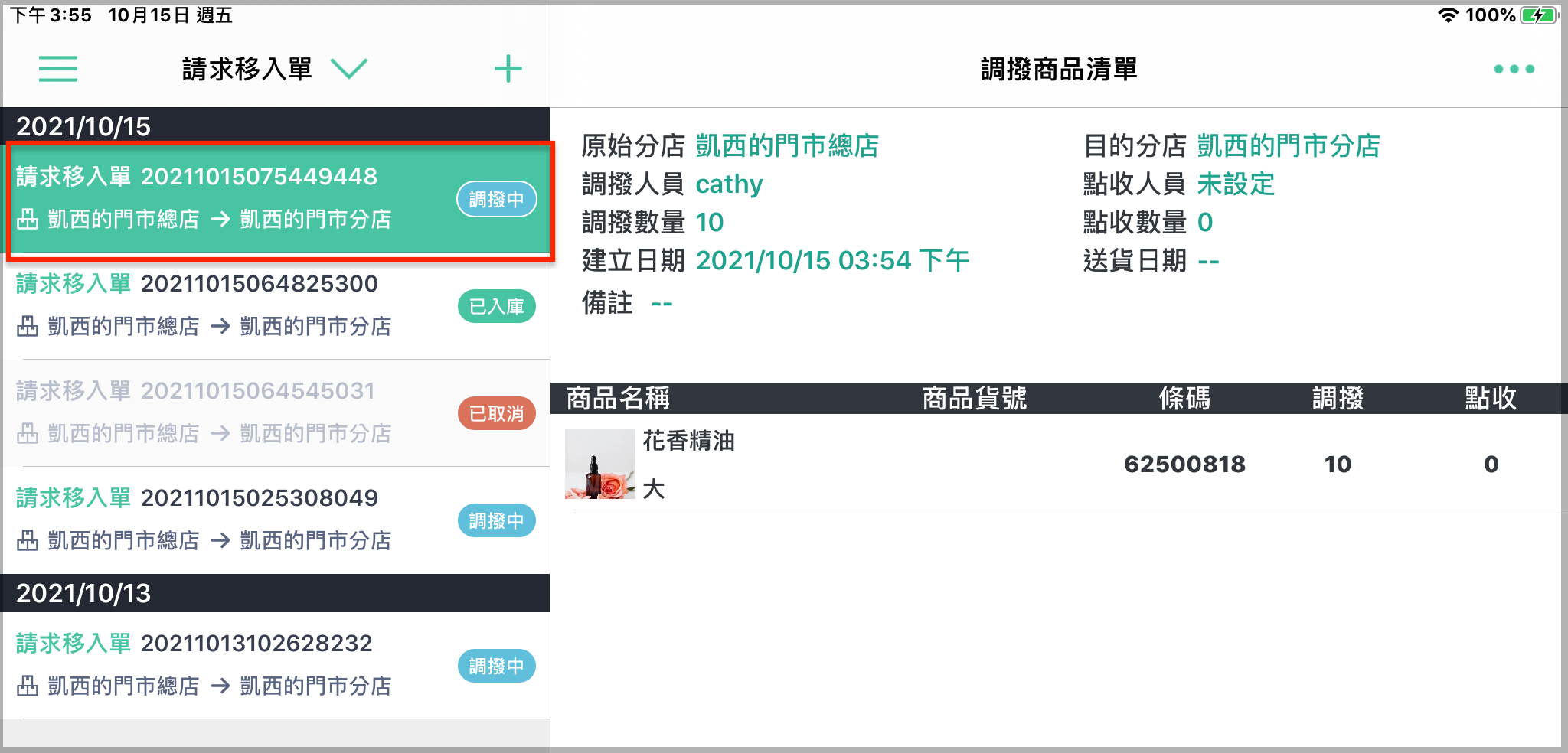
Task: Add a new transfer request with plus icon
Action: click(508, 69)
